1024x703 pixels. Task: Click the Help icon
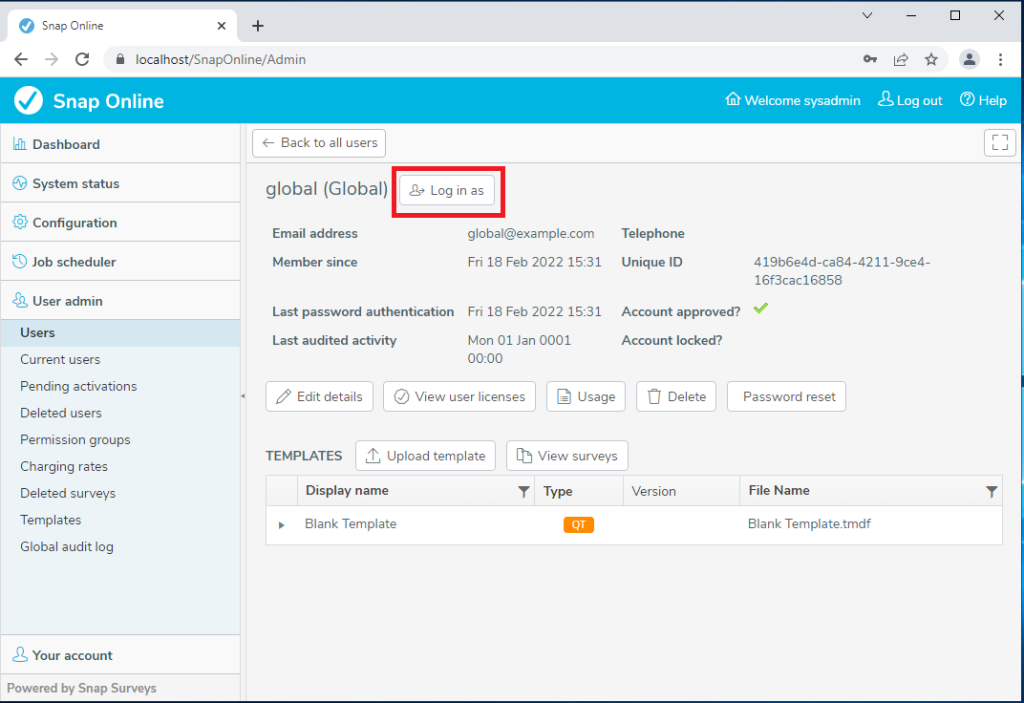coord(965,100)
